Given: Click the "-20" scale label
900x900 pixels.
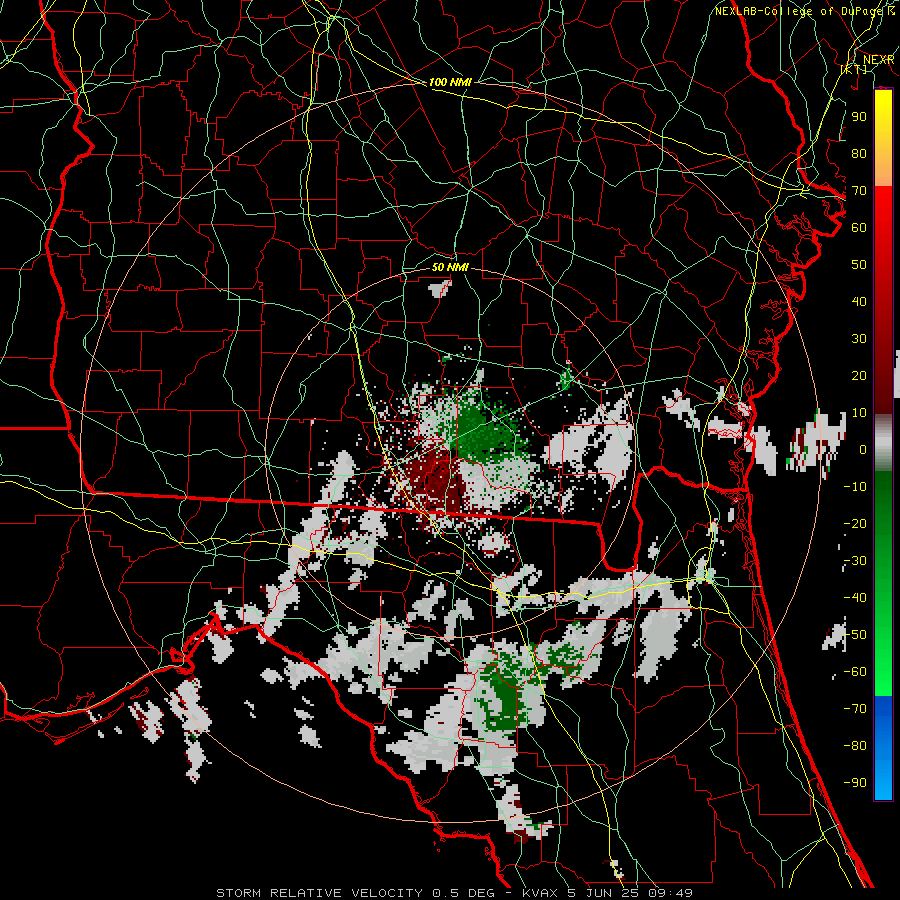Looking at the screenshot, I should (x=855, y=523).
